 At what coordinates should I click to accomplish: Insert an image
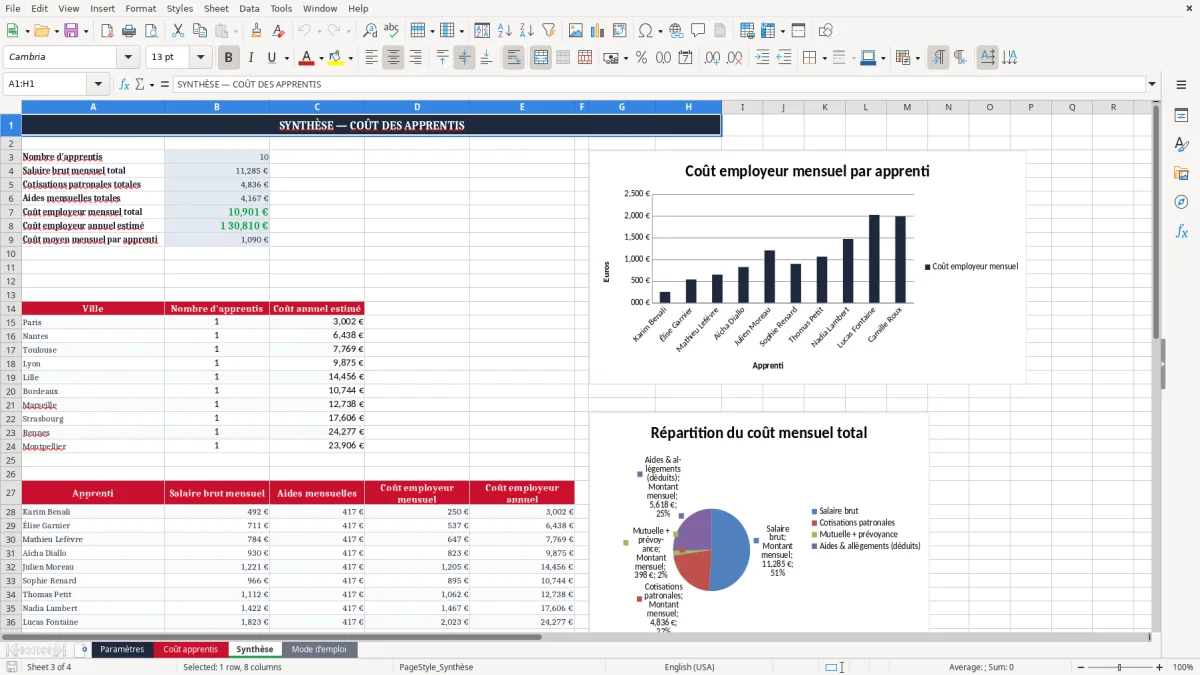(575, 31)
